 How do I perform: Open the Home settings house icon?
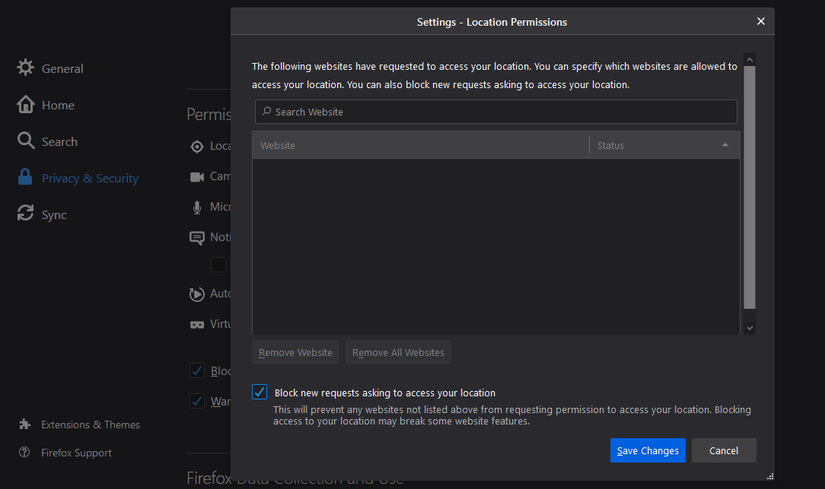(x=25, y=104)
